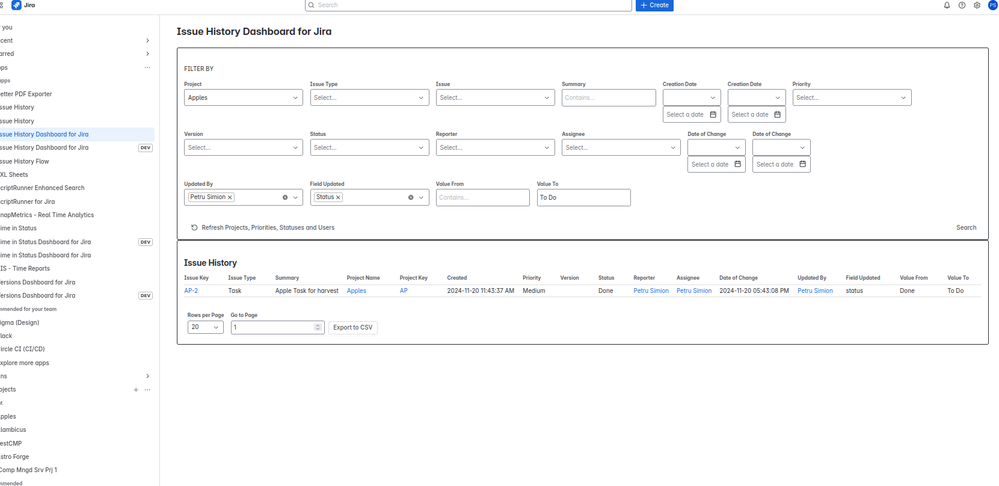Open the Reporter dropdown
Screen dimensions: 999x486
tap(495, 147)
